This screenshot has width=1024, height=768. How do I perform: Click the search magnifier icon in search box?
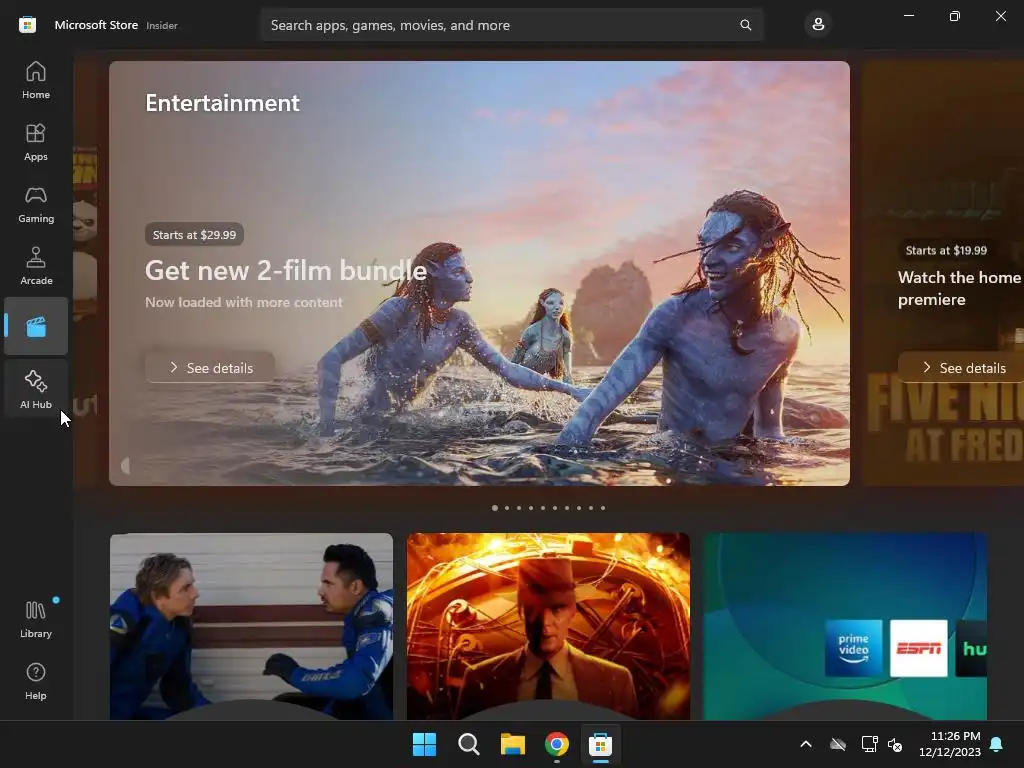tap(745, 25)
